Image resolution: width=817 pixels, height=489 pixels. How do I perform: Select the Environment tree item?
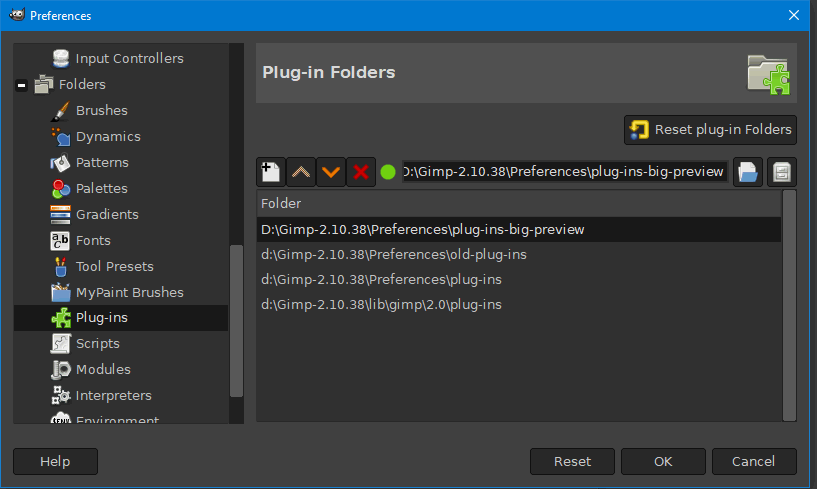click(117, 419)
